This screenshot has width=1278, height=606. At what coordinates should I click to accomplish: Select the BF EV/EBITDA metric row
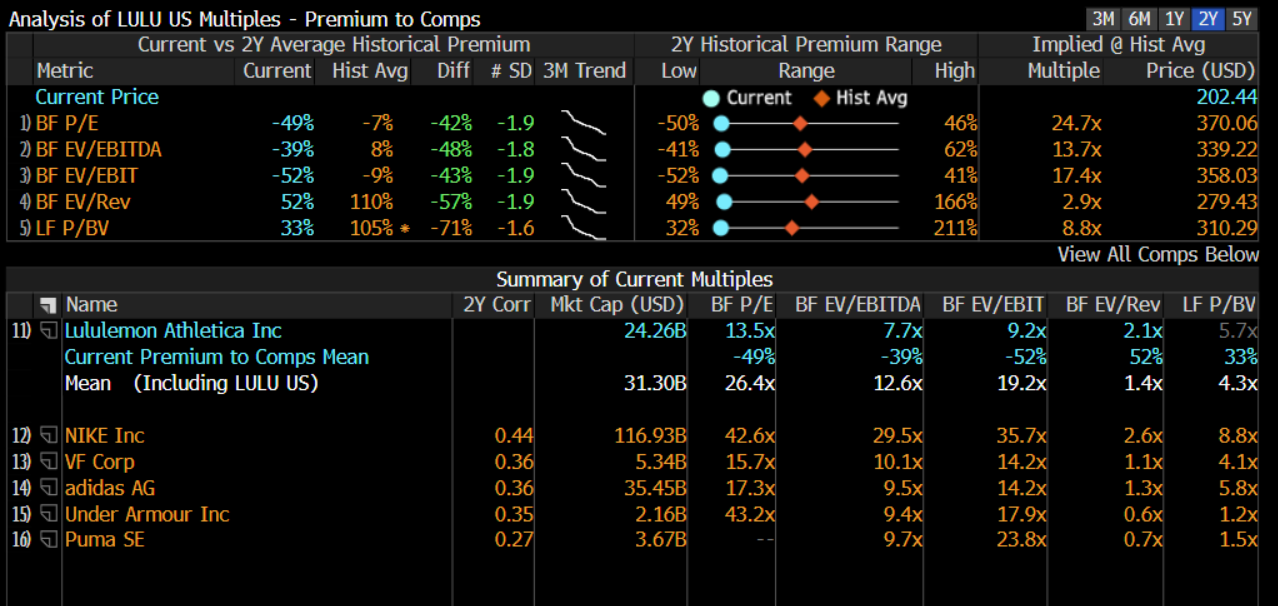click(98, 150)
